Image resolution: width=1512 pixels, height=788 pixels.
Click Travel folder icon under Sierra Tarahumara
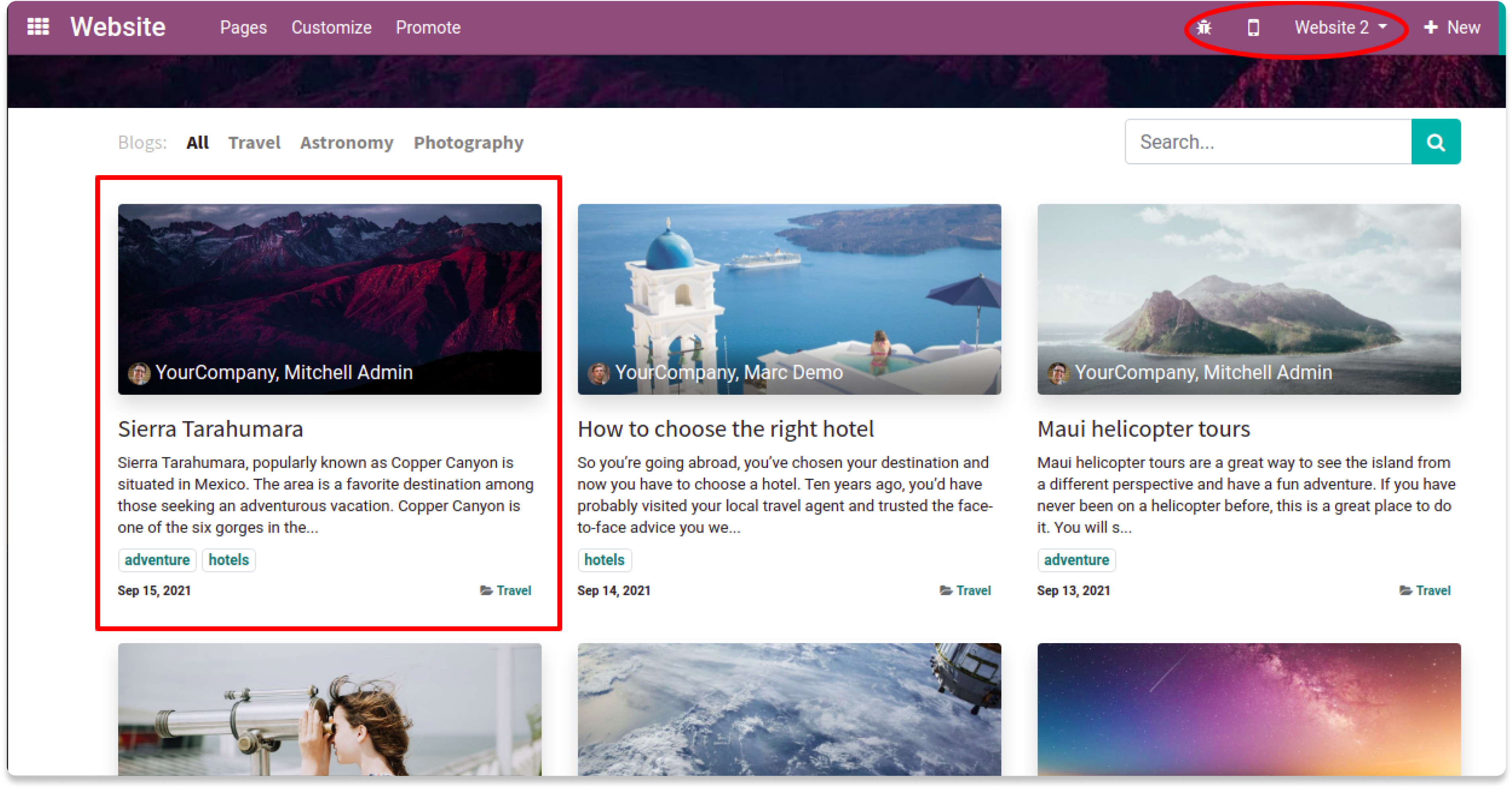pyautogui.click(x=486, y=590)
